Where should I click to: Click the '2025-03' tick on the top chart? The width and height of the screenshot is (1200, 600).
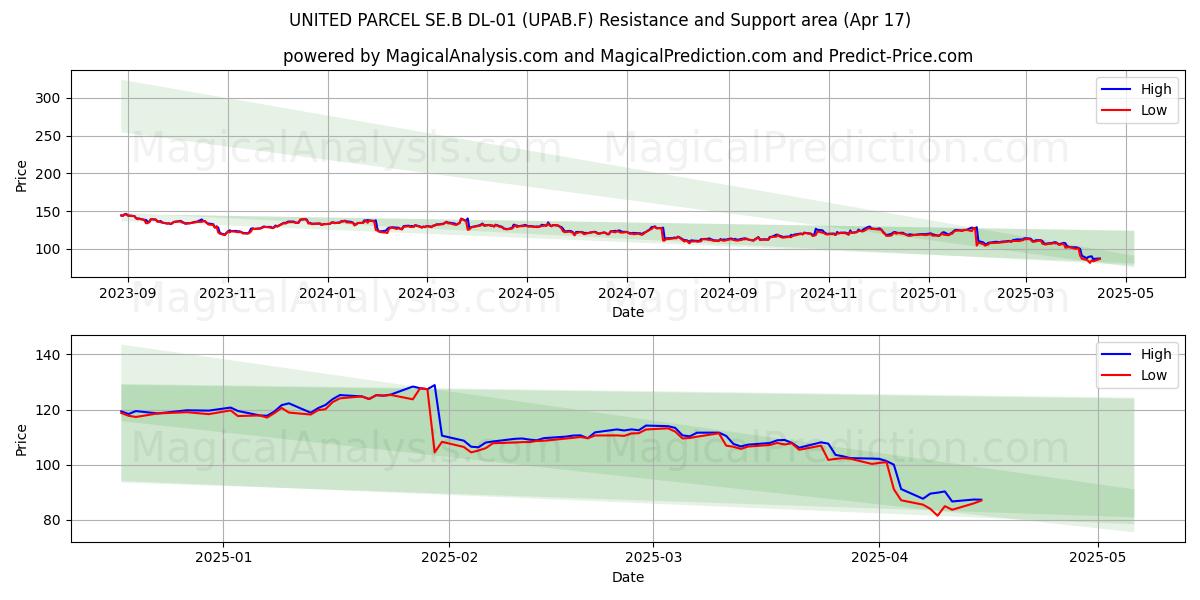coord(1025,294)
